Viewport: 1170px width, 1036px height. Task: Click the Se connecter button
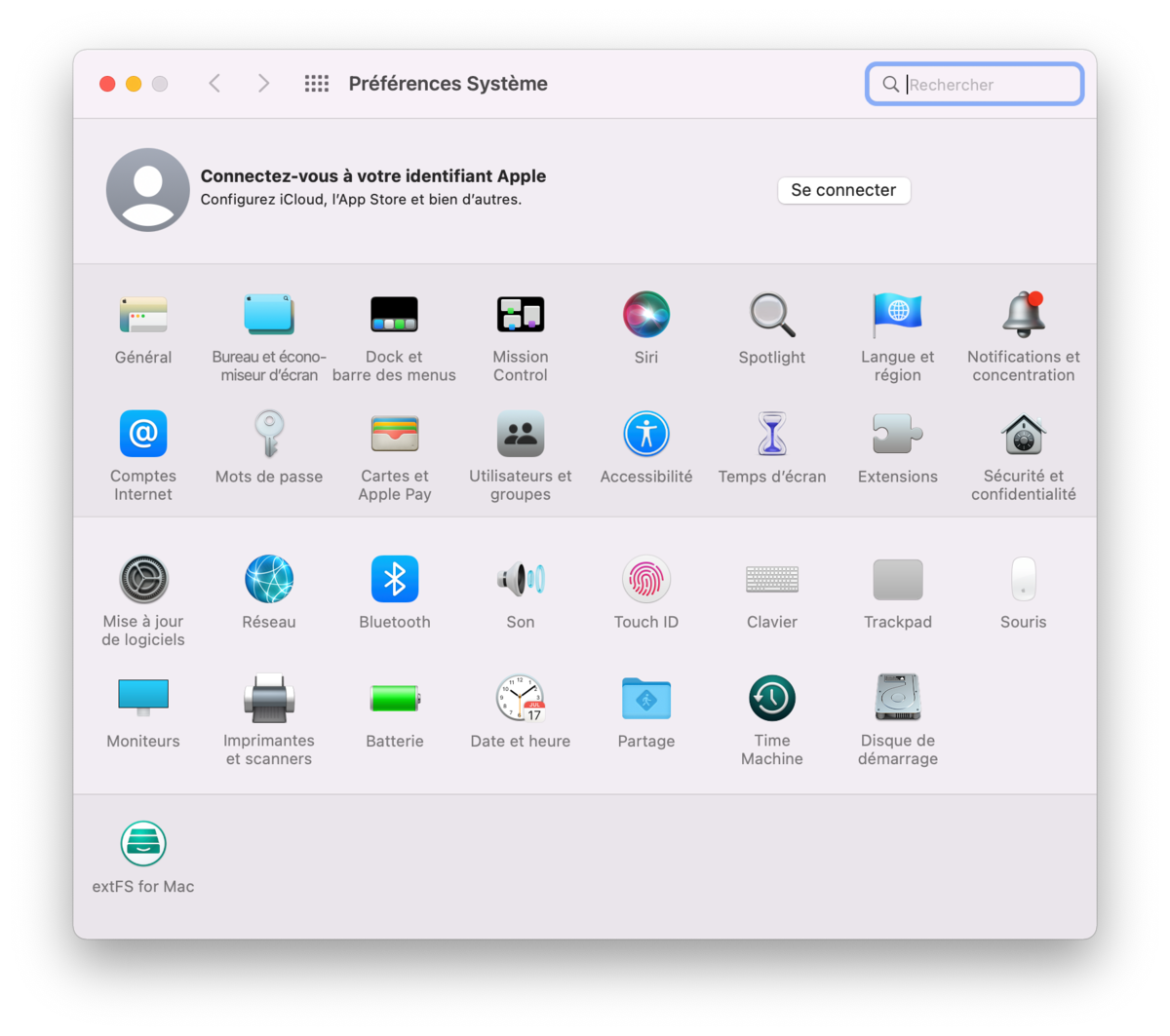click(843, 190)
